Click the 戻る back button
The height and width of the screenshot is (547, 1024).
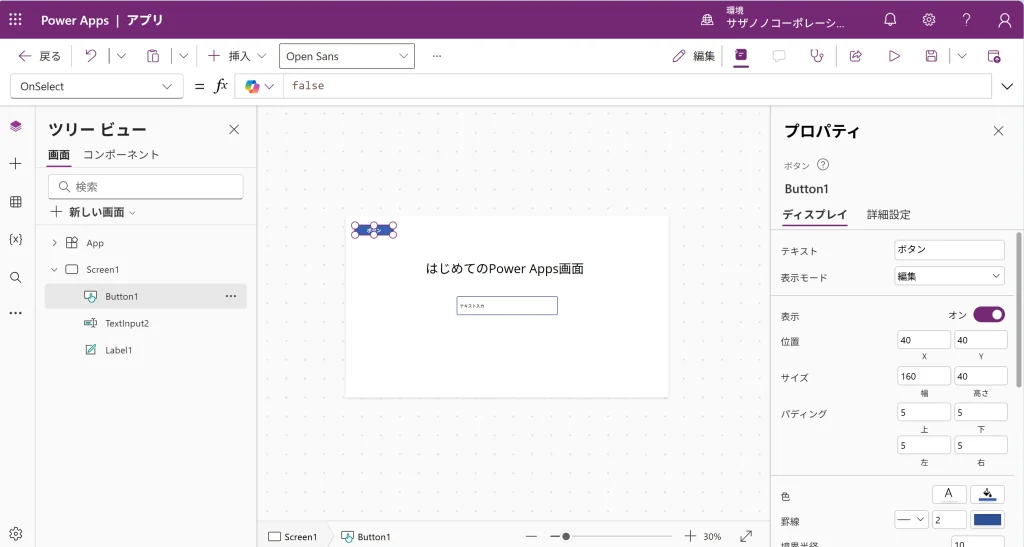[40, 56]
